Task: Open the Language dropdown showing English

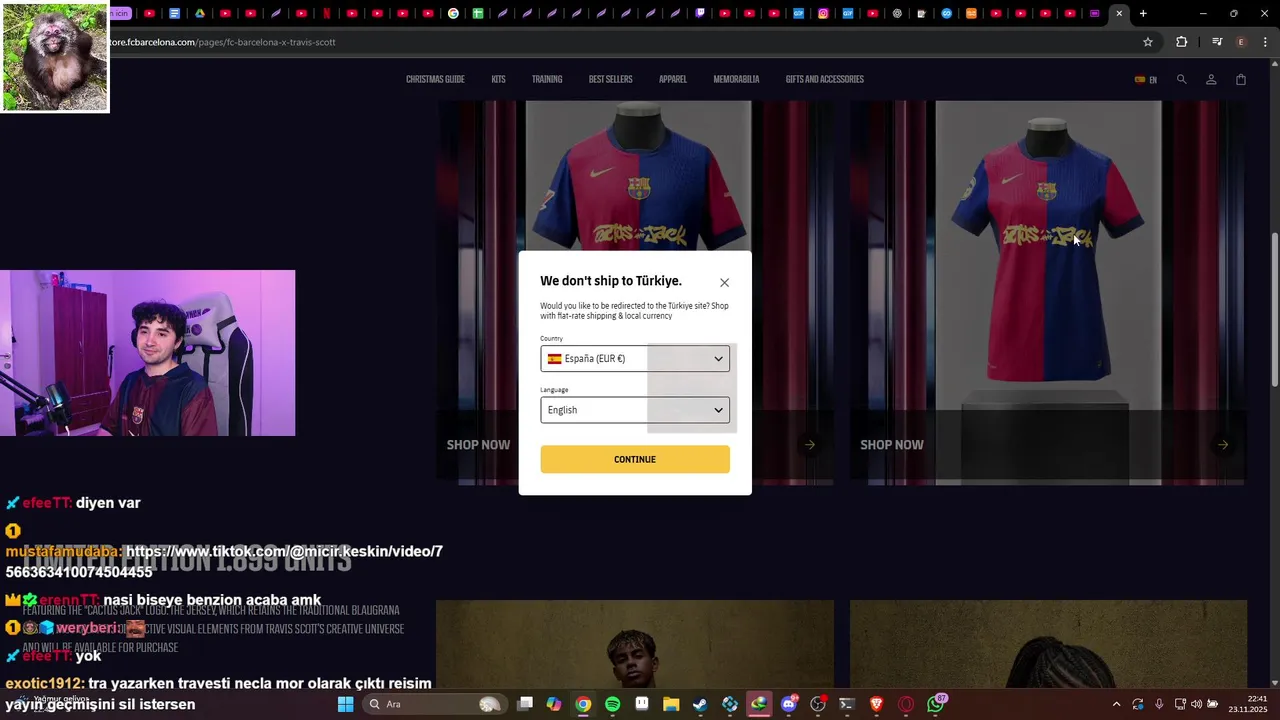Action: [635, 410]
